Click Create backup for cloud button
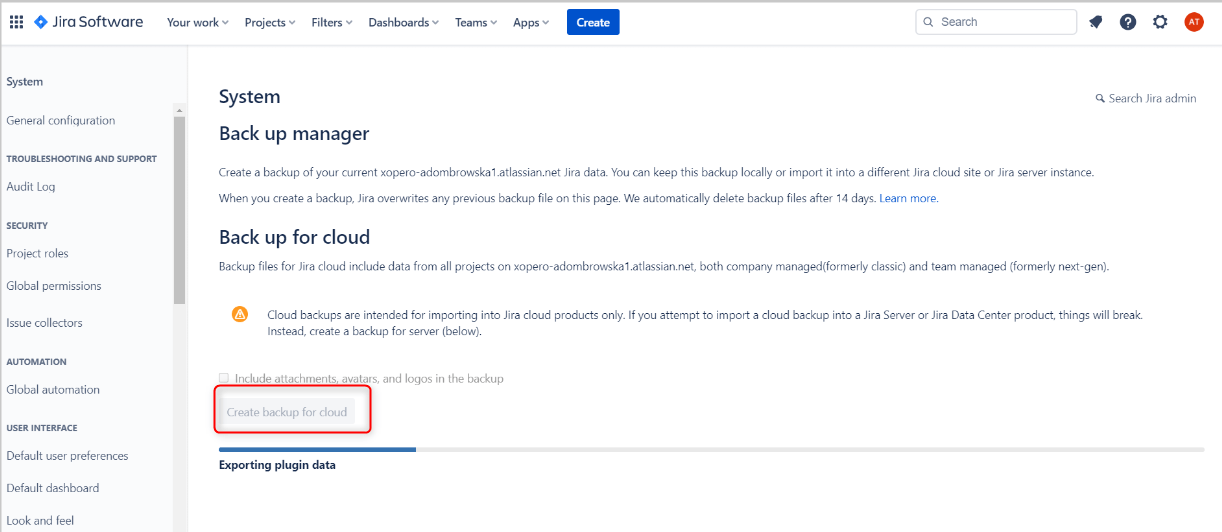 pos(287,412)
